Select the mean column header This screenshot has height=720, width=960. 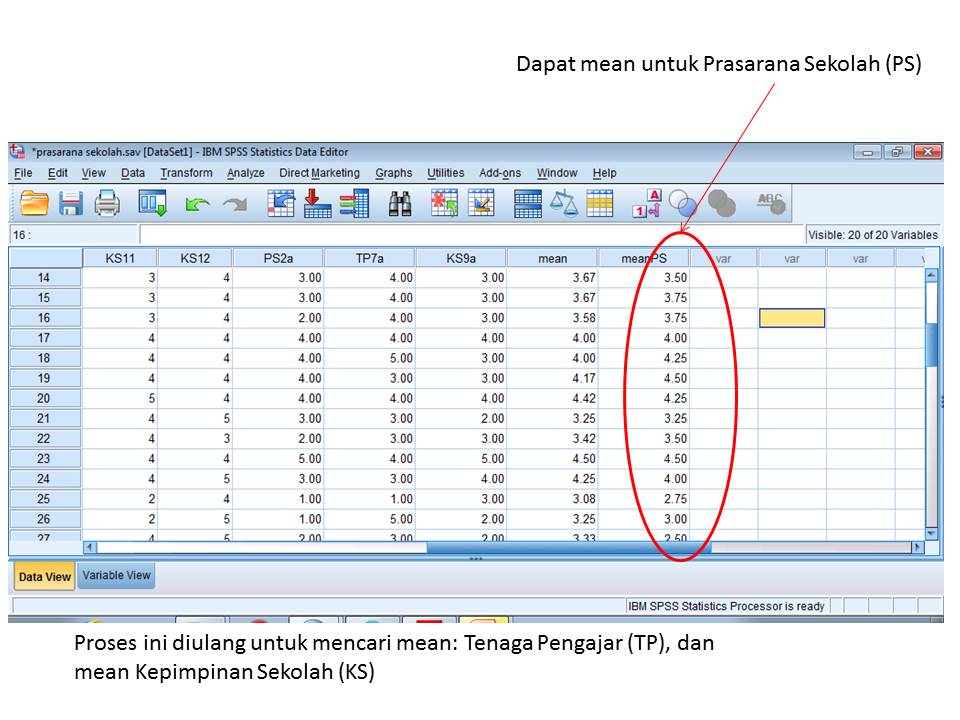pyautogui.click(x=552, y=258)
